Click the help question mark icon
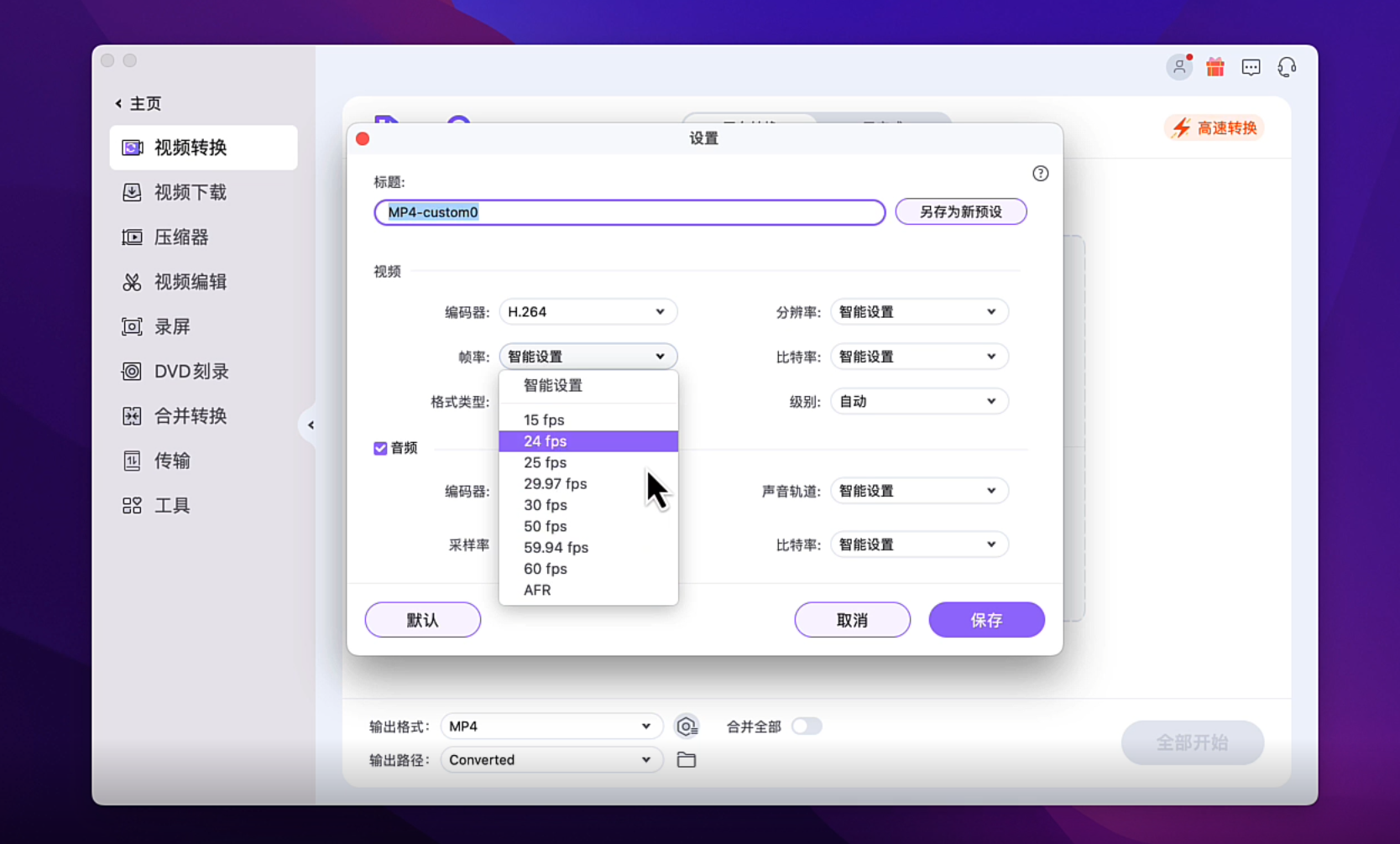The height and width of the screenshot is (844, 1400). point(1040,174)
